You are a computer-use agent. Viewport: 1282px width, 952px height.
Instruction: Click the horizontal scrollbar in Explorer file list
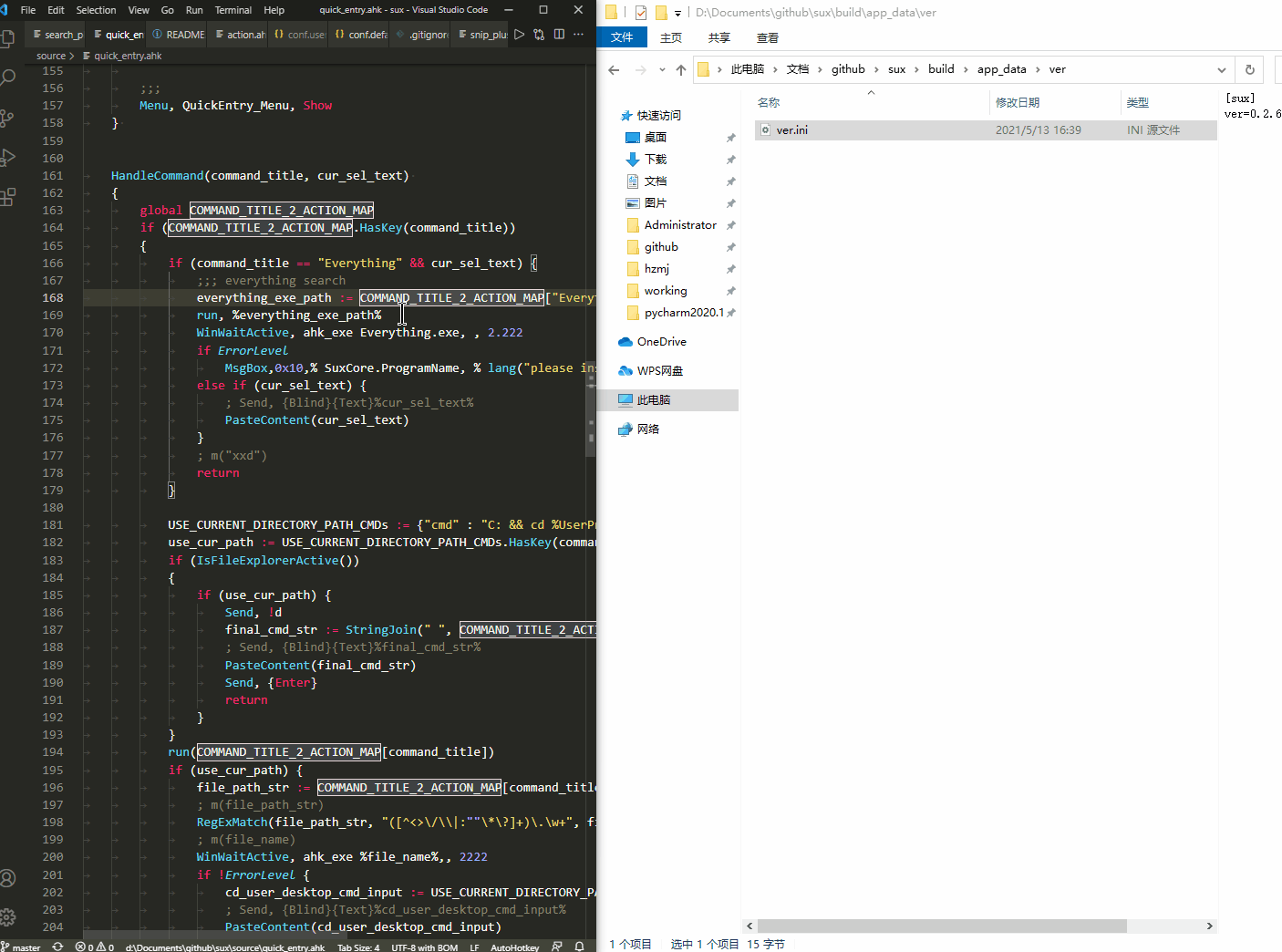[942, 926]
